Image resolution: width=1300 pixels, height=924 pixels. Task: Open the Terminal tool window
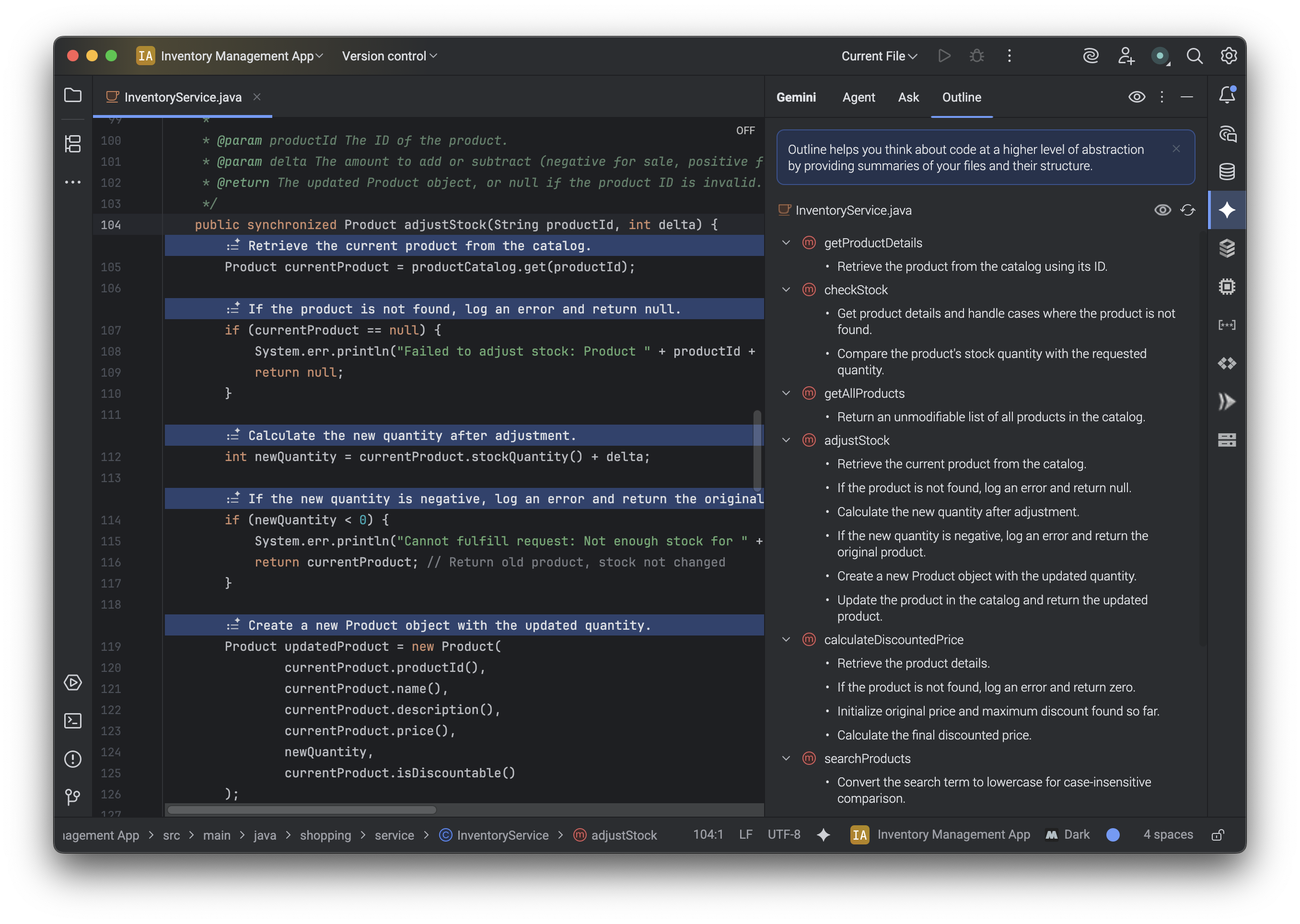[73, 720]
